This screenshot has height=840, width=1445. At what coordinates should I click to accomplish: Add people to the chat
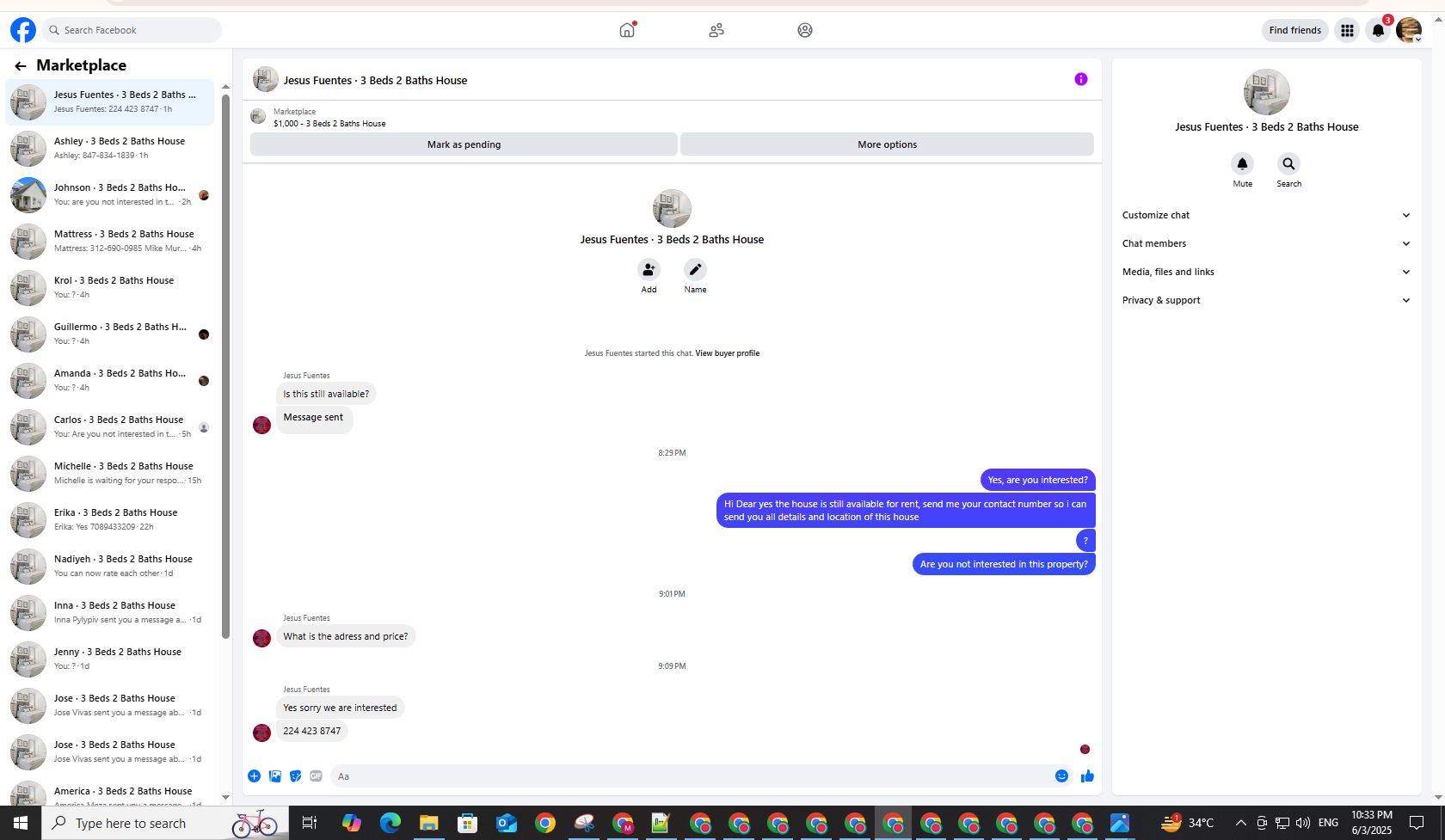coord(649,270)
